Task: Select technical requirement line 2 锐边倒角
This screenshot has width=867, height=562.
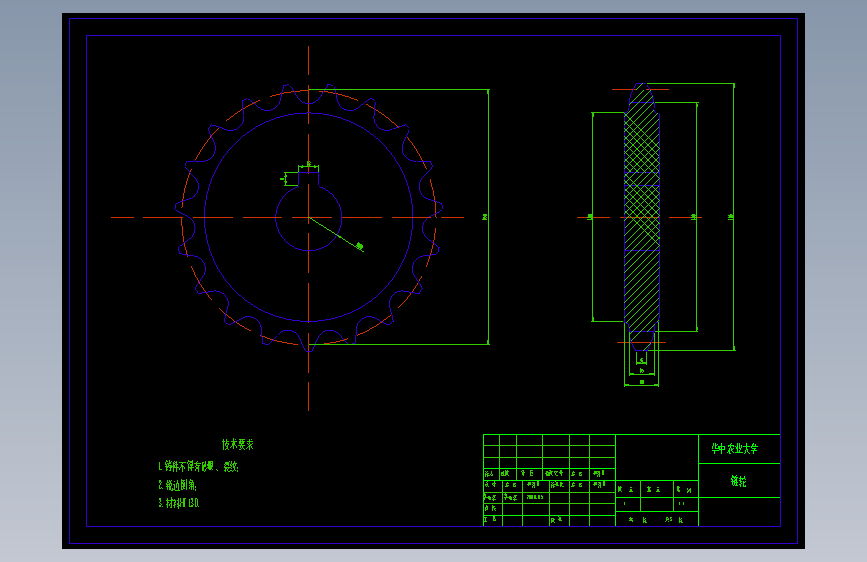Action: coord(177,485)
